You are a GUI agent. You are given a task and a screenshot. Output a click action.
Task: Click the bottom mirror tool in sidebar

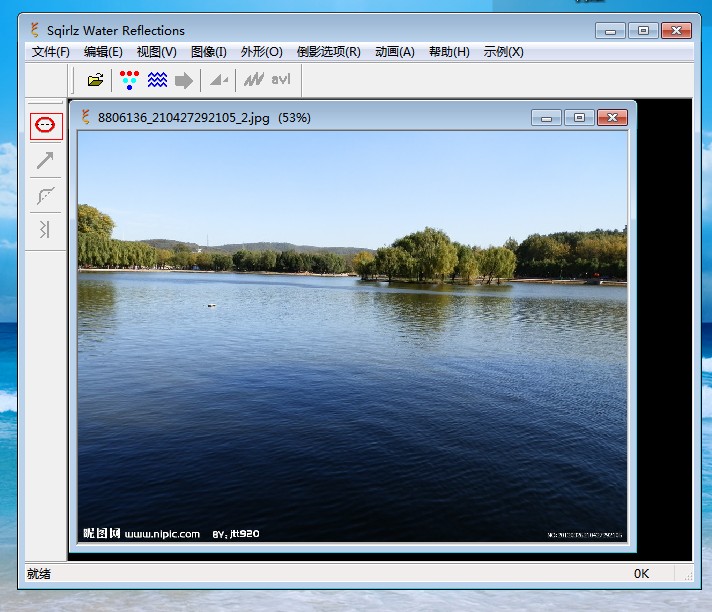(x=45, y=230)
